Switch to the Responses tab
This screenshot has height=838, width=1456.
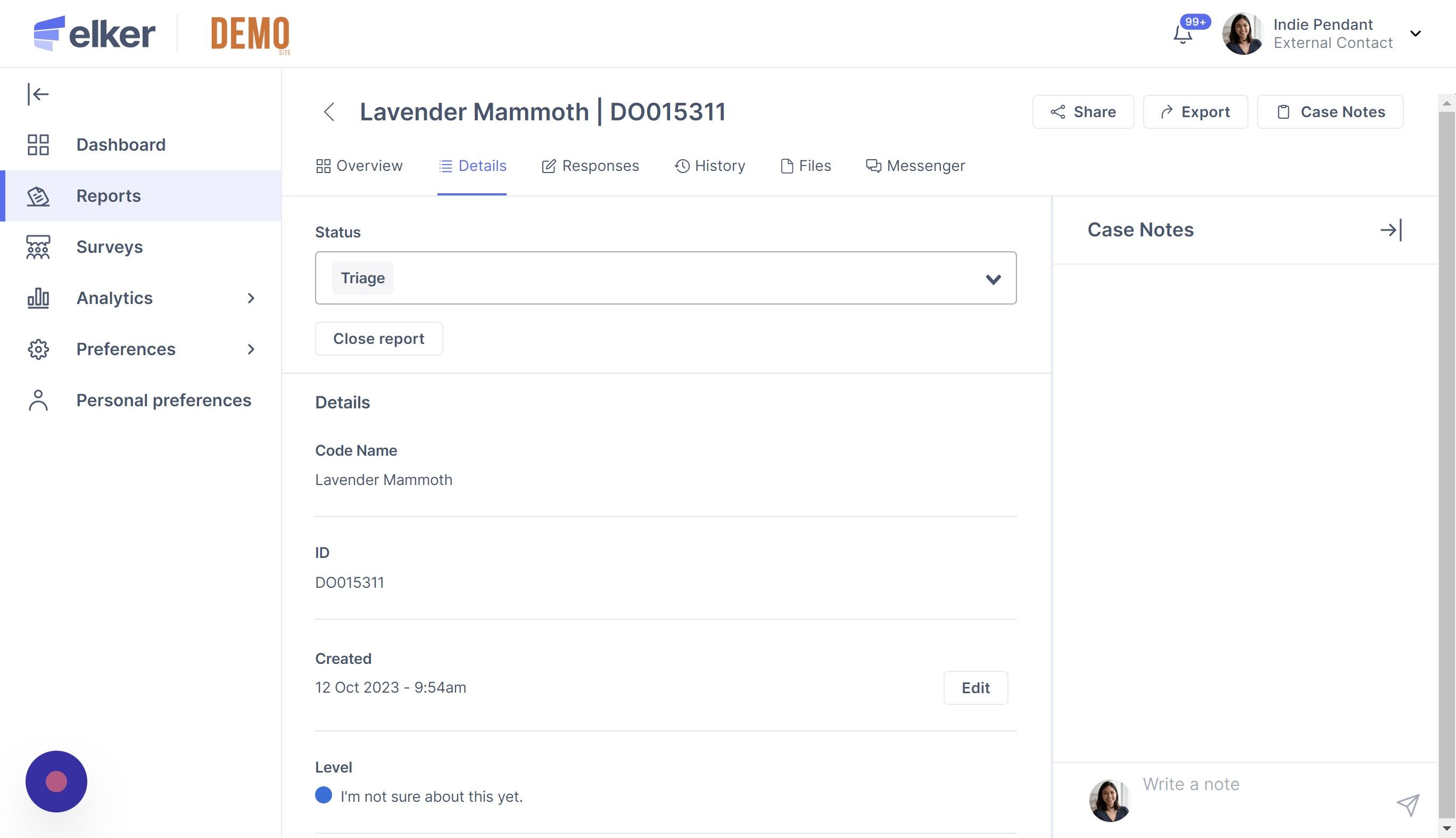[x=590, y=166]
